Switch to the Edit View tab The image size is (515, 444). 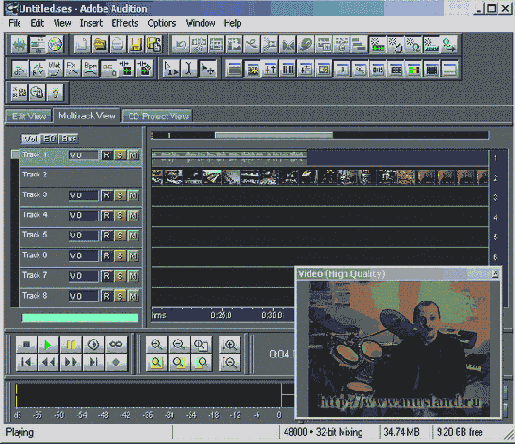pos(29,116)
